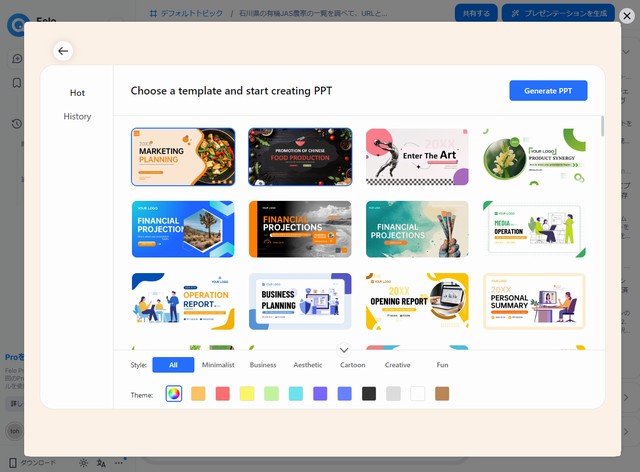Go back using the arrow button
Viewport: 640px width, 472px height.
63,51
